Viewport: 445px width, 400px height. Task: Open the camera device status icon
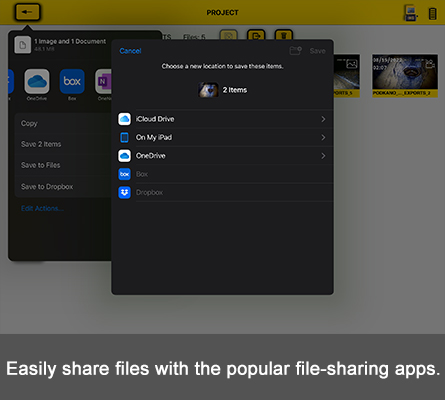coord(411,13)
